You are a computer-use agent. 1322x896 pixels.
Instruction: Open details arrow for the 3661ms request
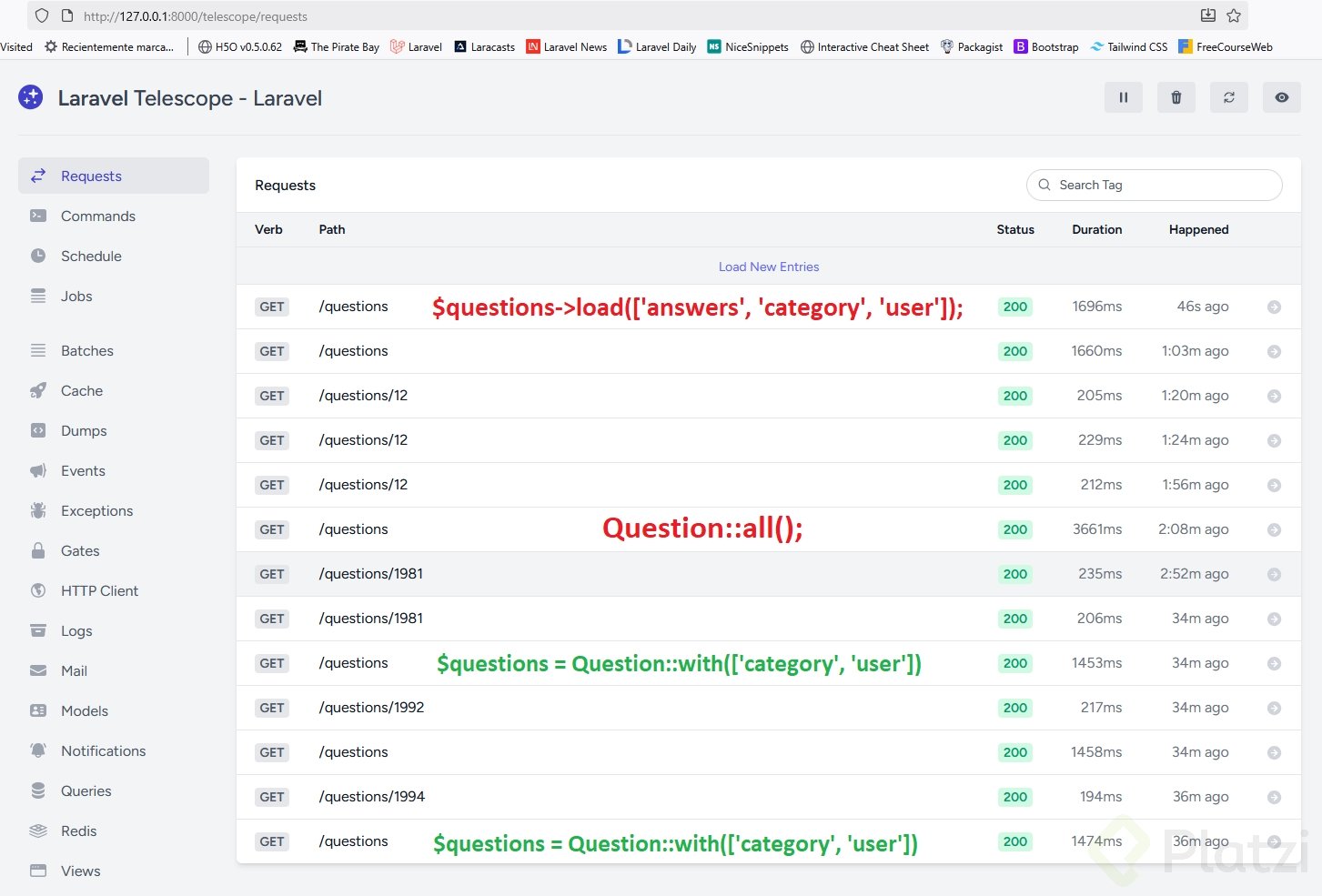click(x=1274, y=530)
